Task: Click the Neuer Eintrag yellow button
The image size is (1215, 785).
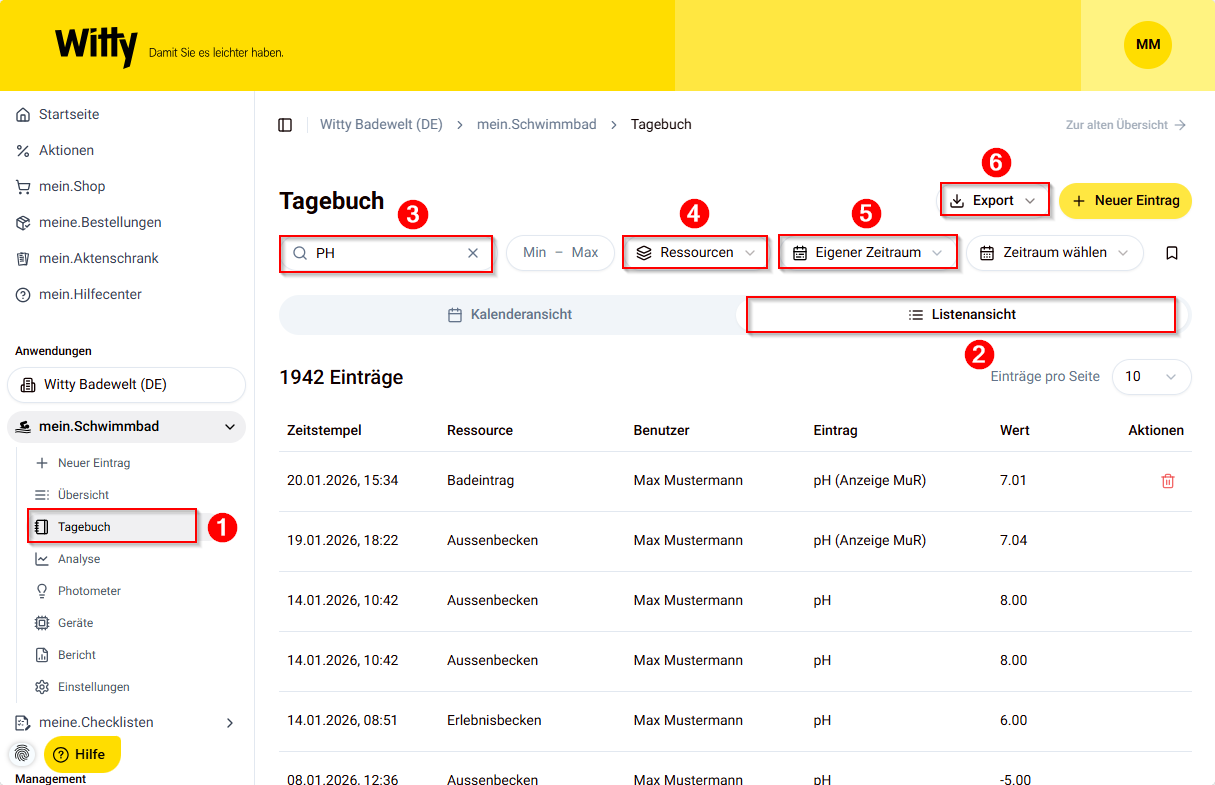Action: pos(1125,201)
